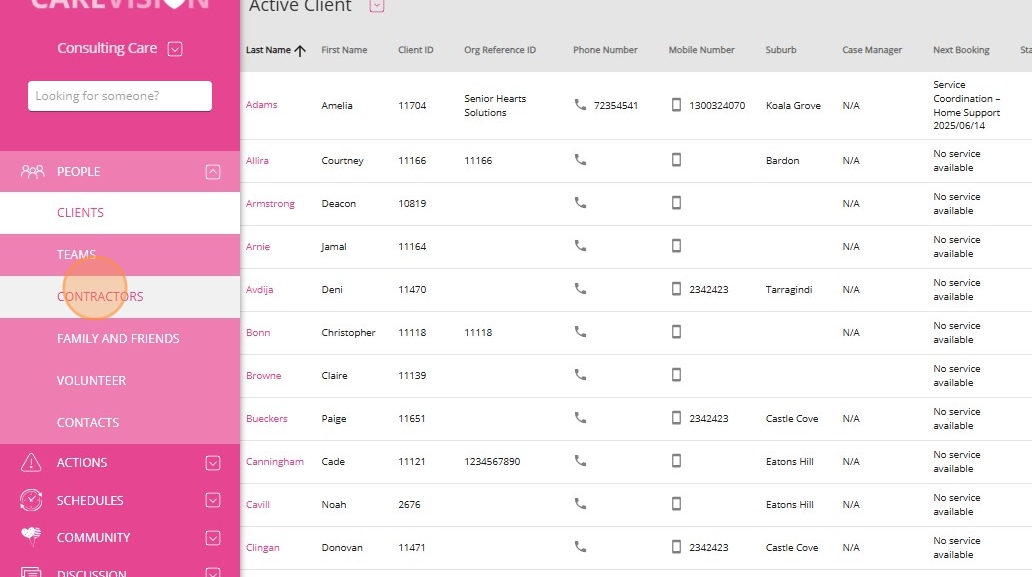Image resolution: width=1032 pixels, height=577 pixels.
Task: Open the Consulting Care organisation dropdown
Action: 175,49
